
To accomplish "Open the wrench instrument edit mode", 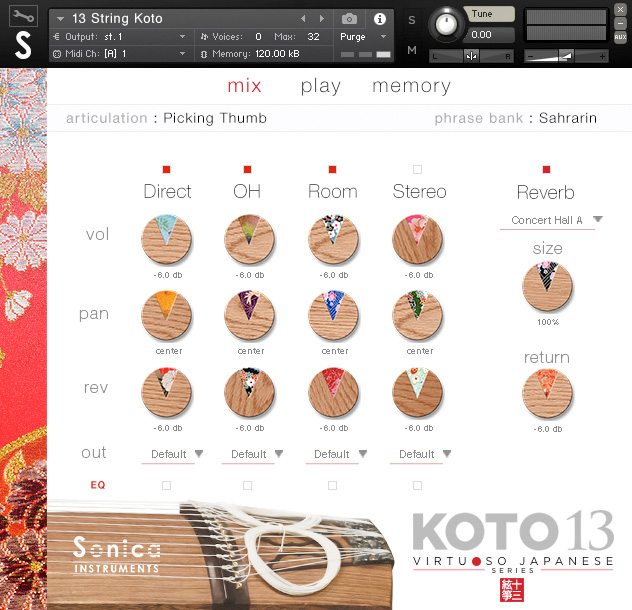I will (x=23, y=16).
